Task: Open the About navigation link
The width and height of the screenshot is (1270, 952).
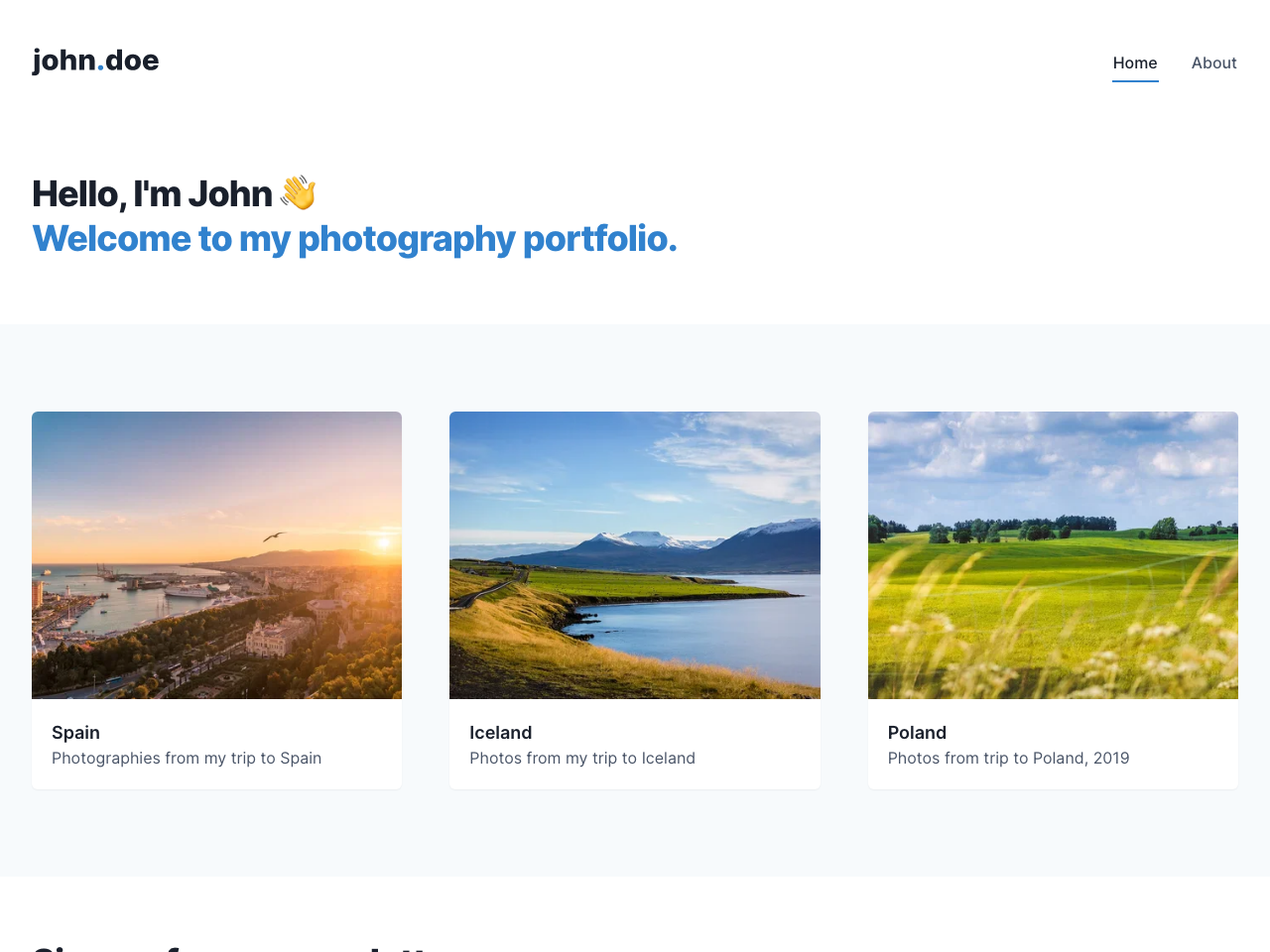Action: click(x=1213, y=61)
